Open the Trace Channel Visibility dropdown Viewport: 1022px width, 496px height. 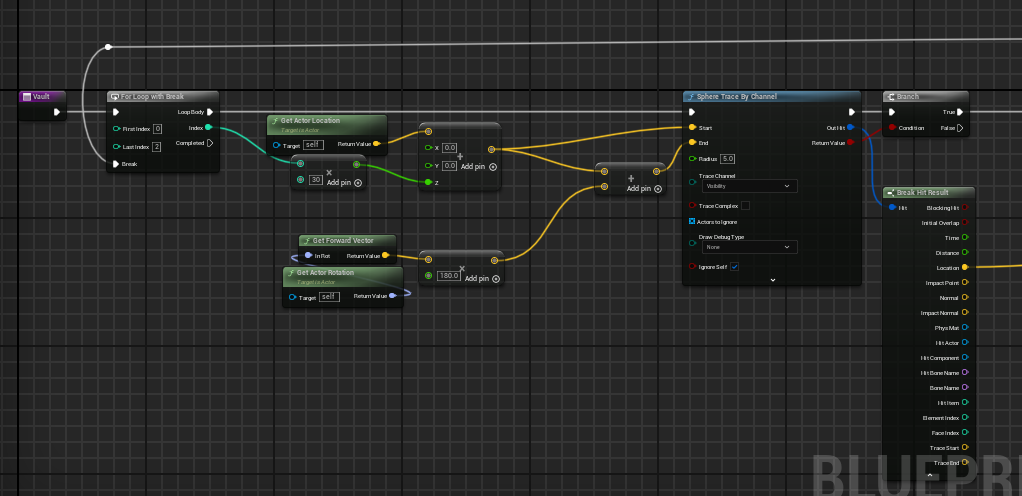(x=749, y=186)
